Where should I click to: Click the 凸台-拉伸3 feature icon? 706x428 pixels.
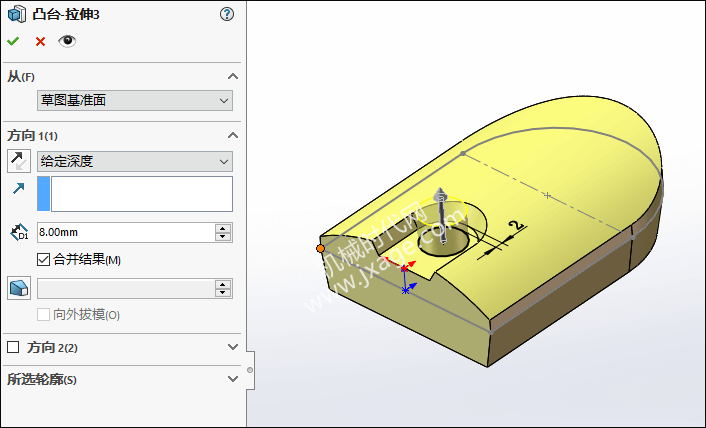point(17,14)
